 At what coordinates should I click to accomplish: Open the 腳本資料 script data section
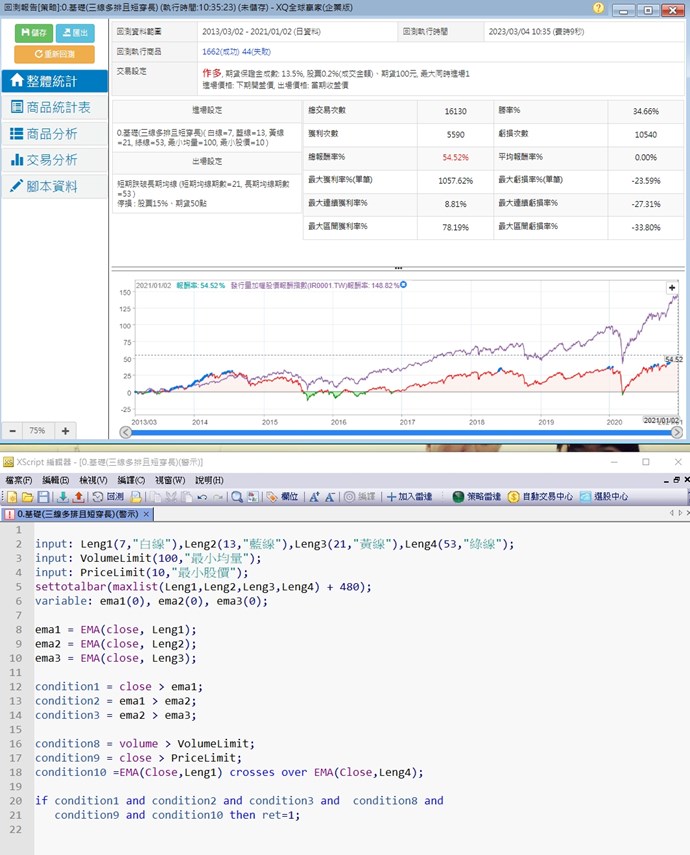[54, 186]
